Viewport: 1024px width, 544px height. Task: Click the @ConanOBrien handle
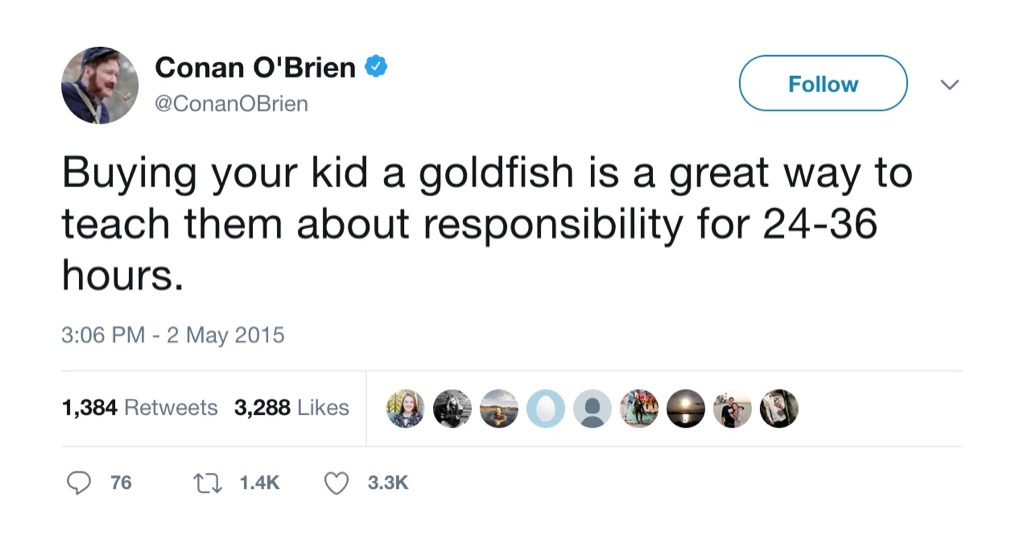[x=231, y=103]
